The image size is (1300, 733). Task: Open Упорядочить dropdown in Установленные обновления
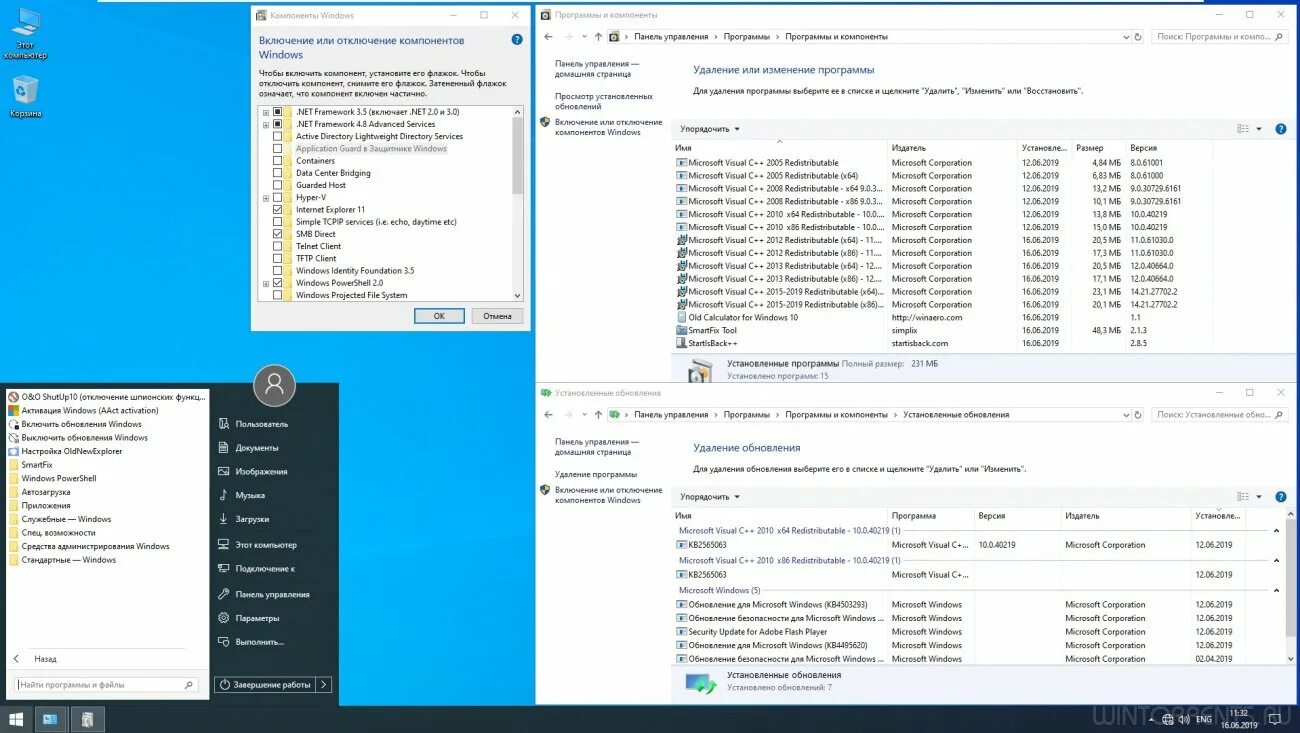pos(710,496)
